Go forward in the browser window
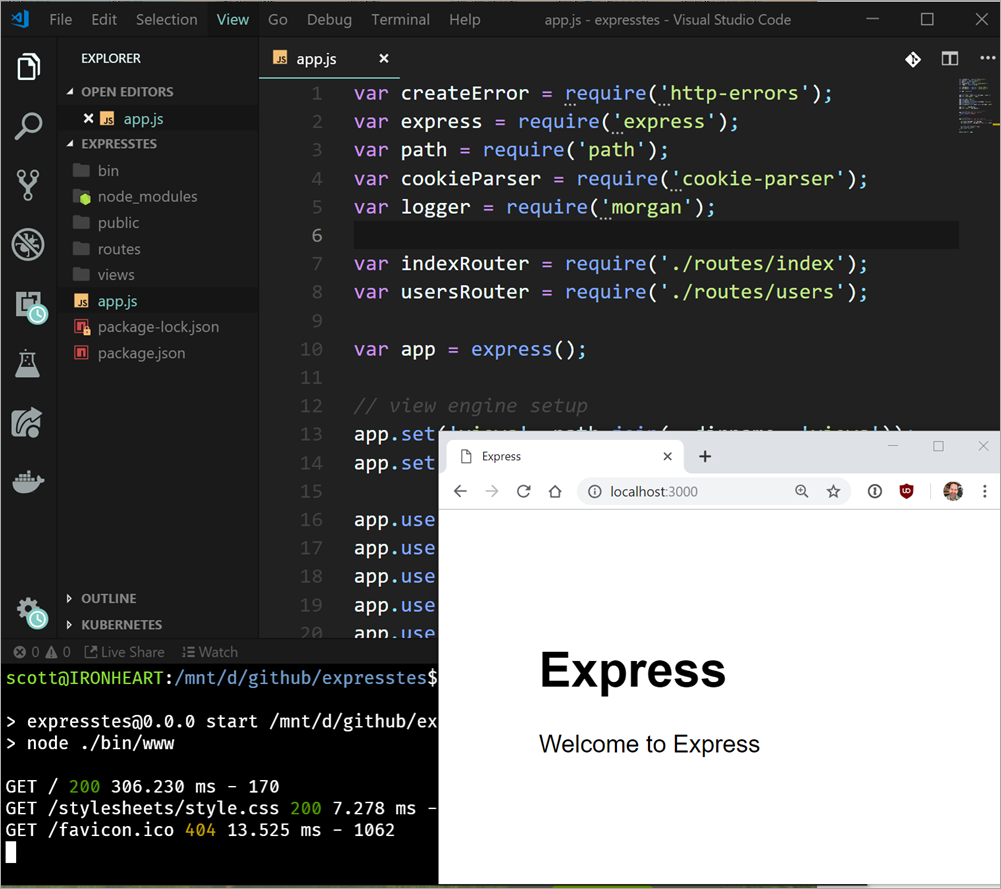The image size is (1001, 889). (492, 491)
